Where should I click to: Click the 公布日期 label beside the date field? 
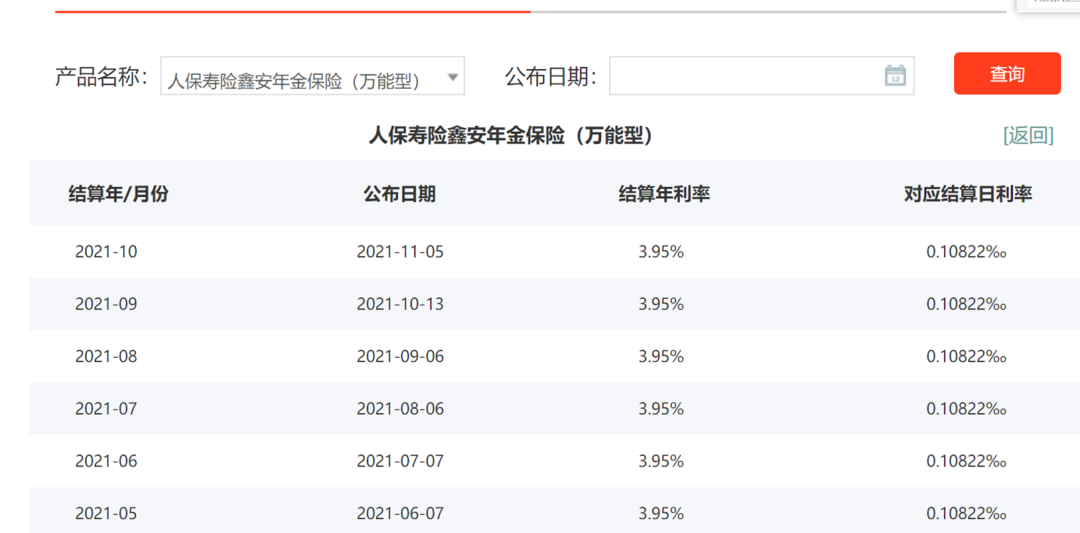point(551,76)
